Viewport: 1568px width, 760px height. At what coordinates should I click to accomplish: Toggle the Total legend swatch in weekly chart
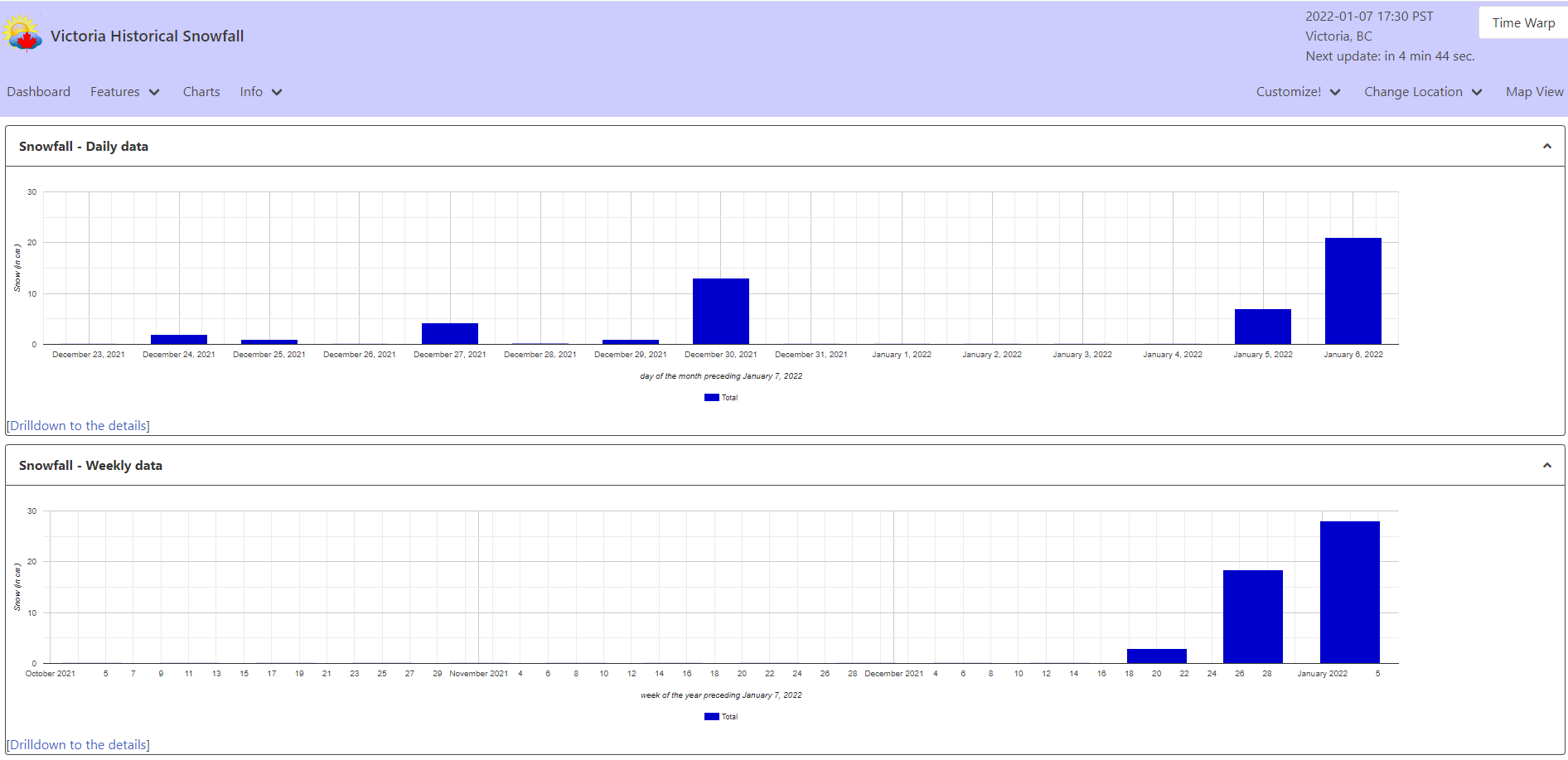[x=712, y=717]
